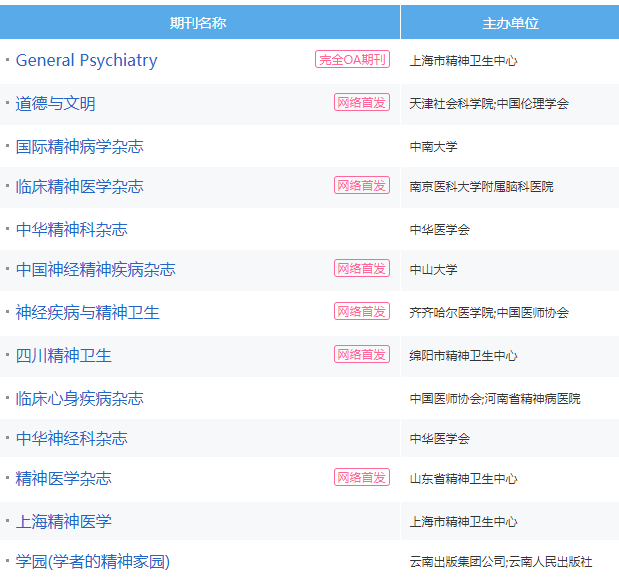Open the 上海精神医学 journal link
This screenshot has height=587, width=619.
click(x=64, y=521)
